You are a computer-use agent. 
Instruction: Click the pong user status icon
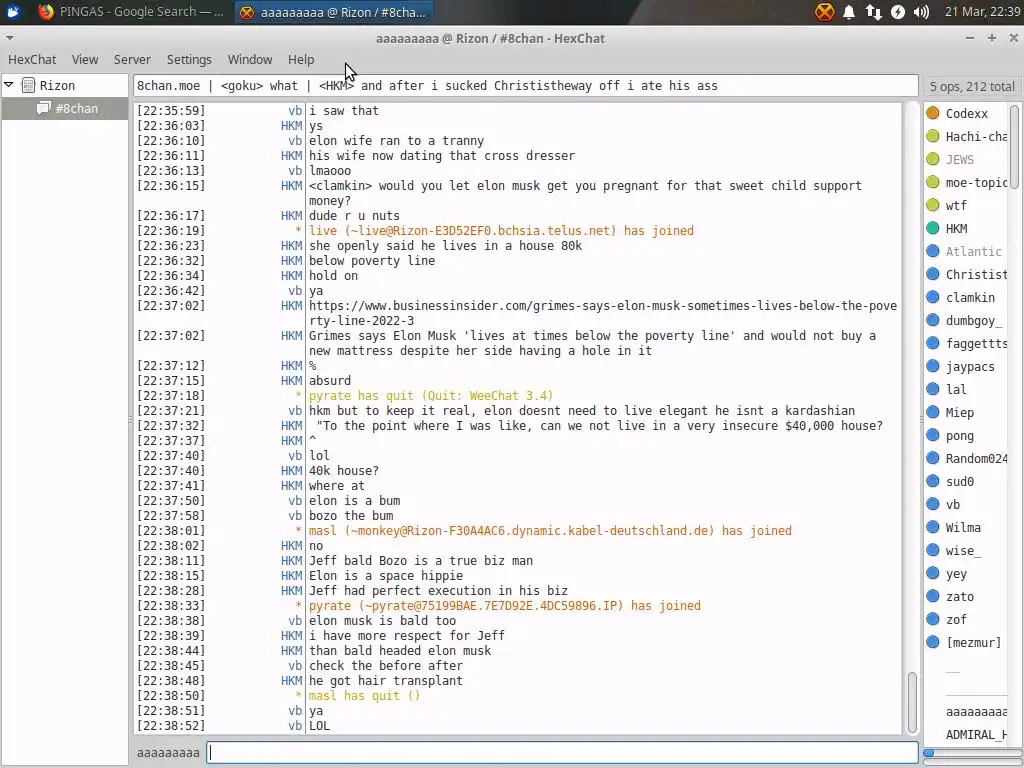coord(933,435)
